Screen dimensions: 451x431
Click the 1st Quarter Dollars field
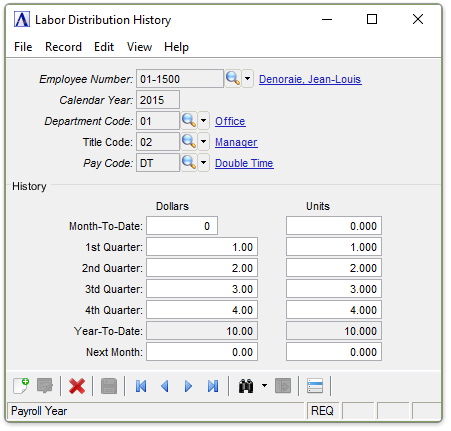tap(202, 247)
